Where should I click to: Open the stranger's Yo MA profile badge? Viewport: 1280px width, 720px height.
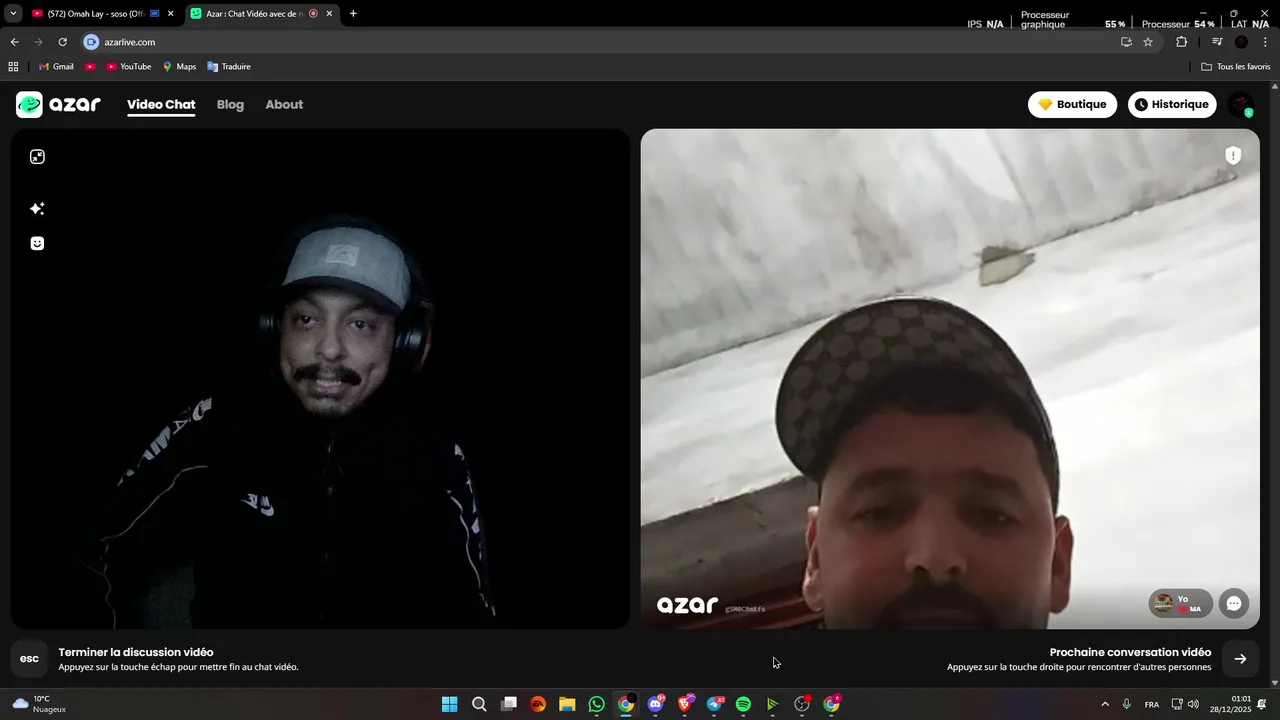tap(1180, 603)
